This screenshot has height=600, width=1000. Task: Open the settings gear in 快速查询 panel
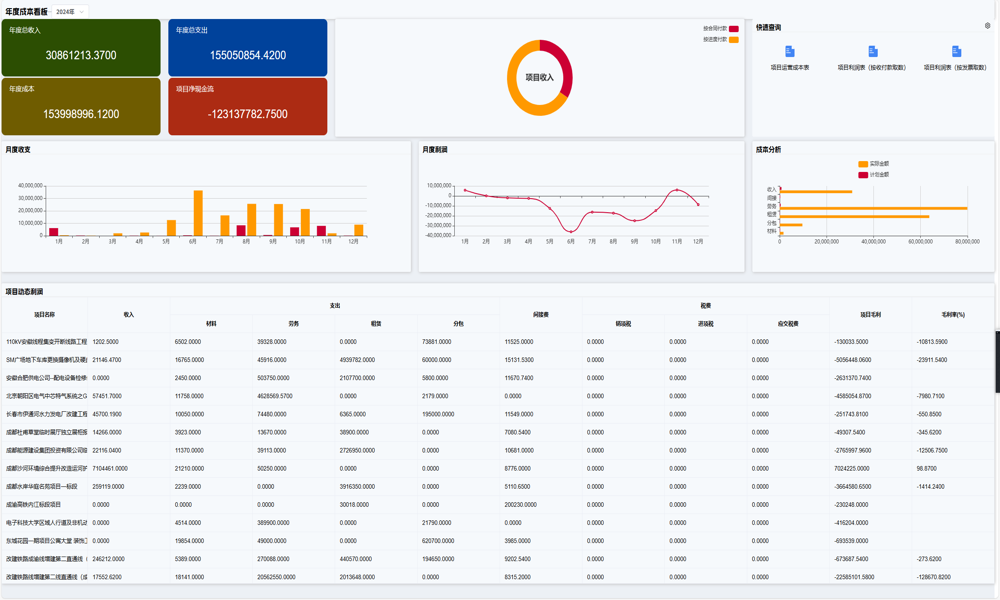click(x=987, y=26)
